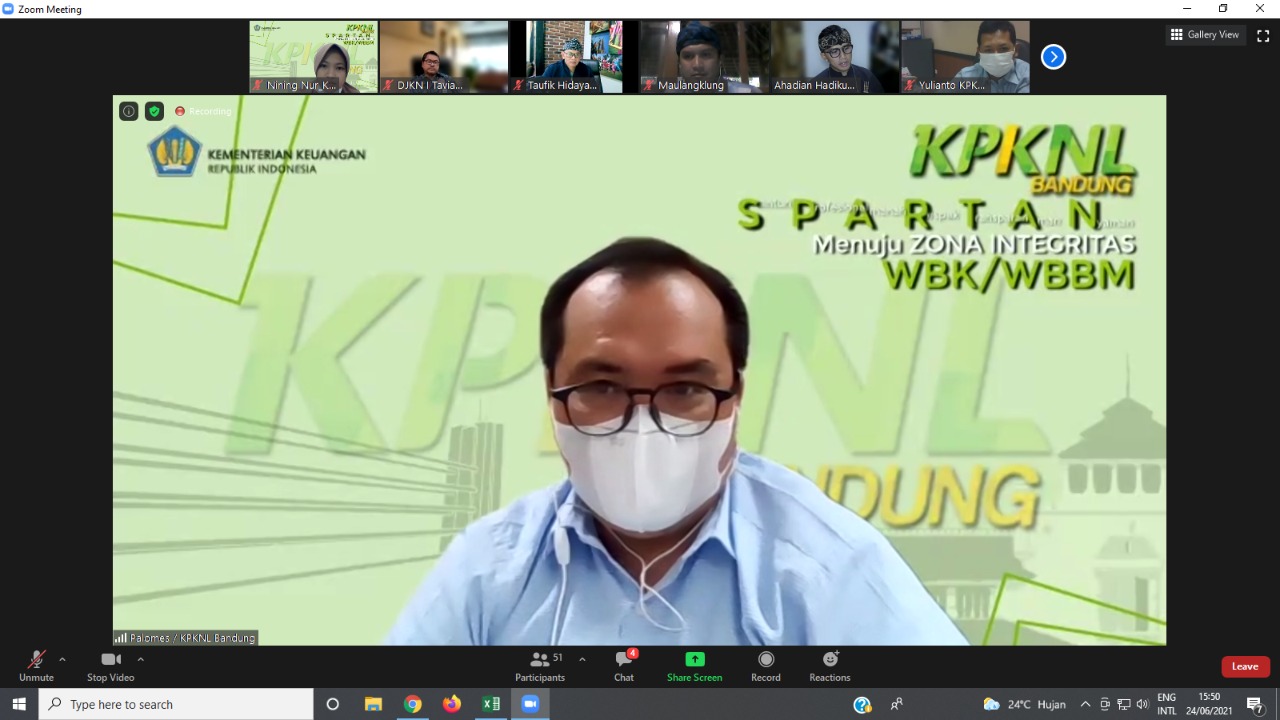The width and height of the screenshot is (1280, 720).
Task: Start recording with the Record button
Action: 766,666
